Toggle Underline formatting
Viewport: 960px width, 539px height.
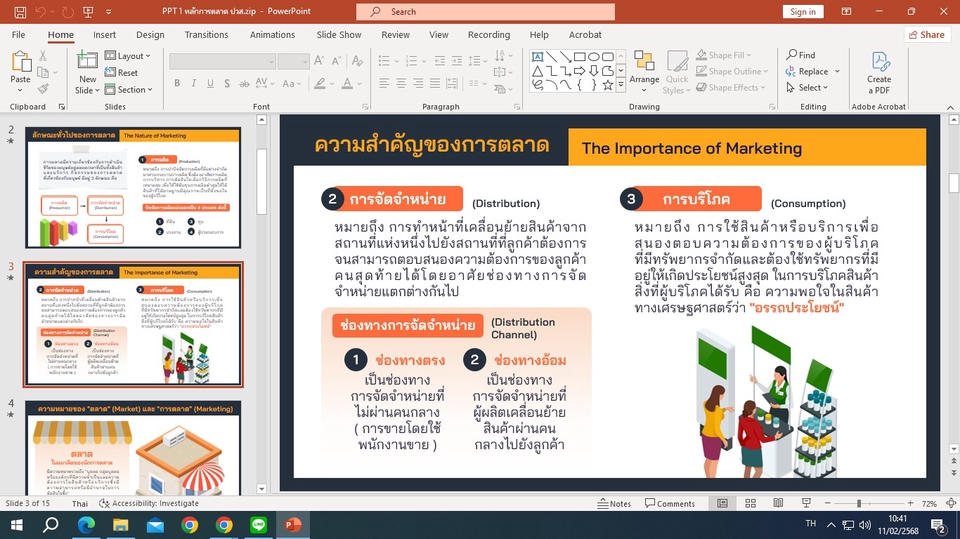click(x=210, y=83)
